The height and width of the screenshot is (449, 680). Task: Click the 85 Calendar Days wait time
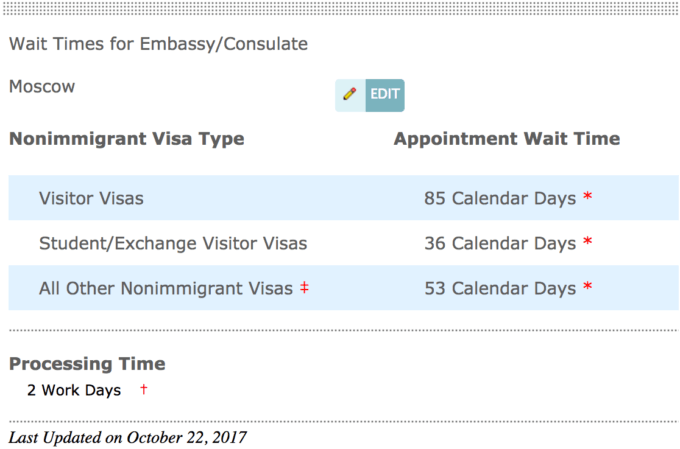coord(500,198)
